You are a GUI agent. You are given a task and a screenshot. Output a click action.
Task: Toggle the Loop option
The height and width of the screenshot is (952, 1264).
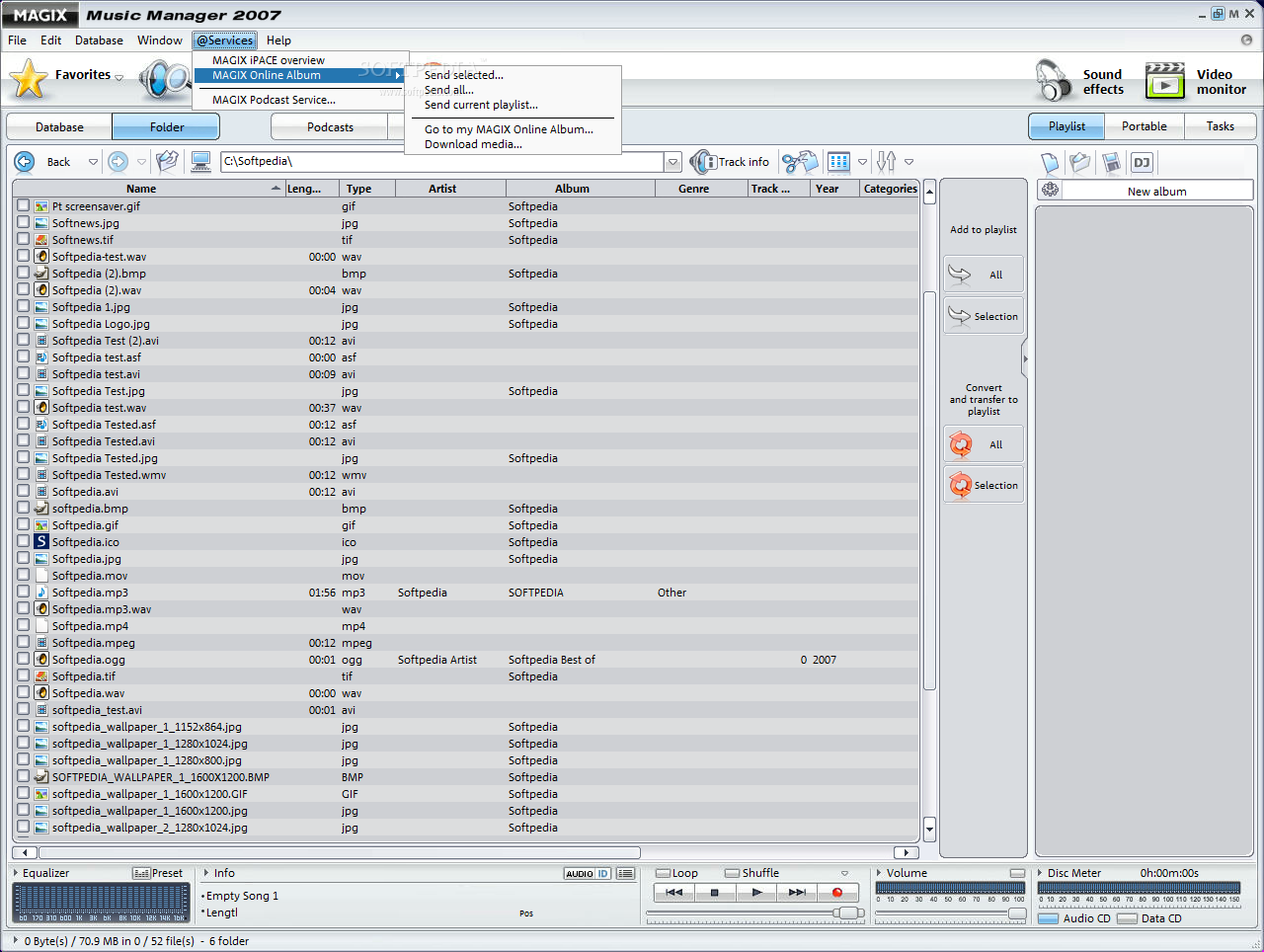click(664, 873)
